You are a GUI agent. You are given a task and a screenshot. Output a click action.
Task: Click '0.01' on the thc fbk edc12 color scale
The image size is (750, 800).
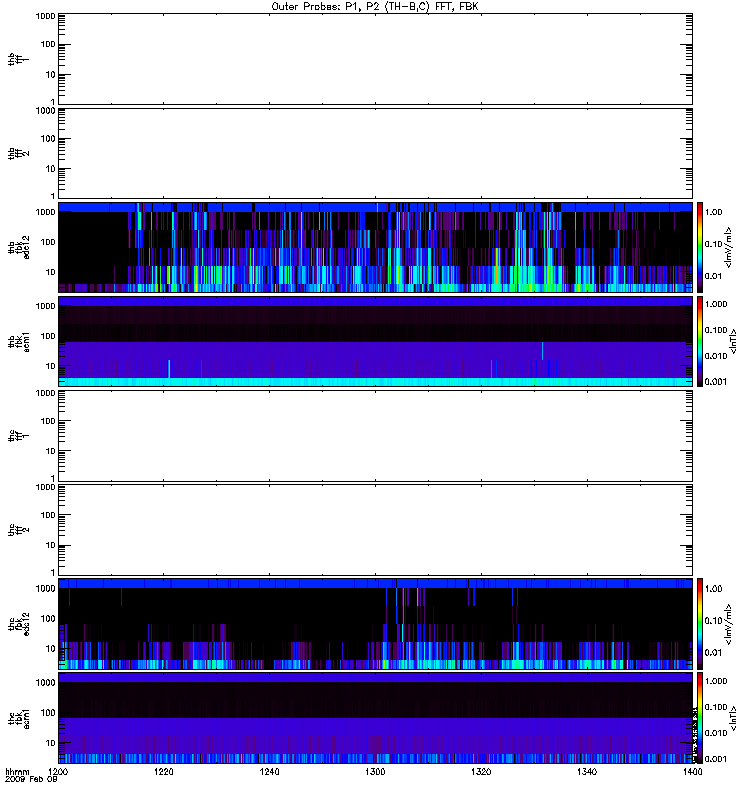[714, 653]
